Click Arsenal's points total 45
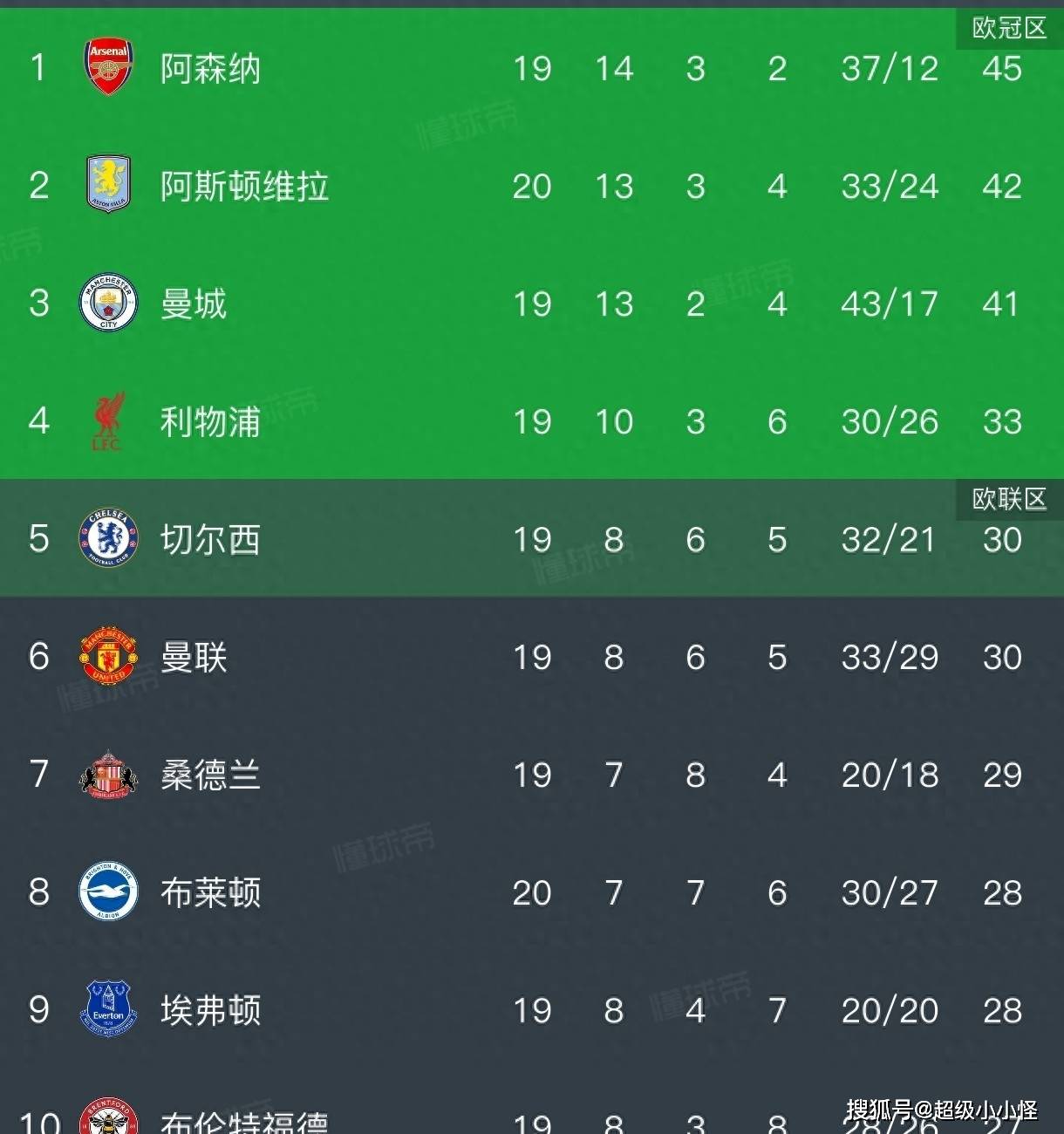Screen dimensions: 1064x1134 (x=1001, y=68)
